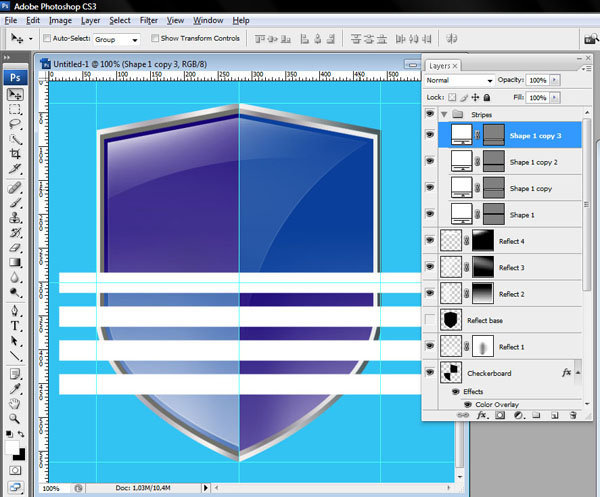Open the Window menu

[208, 20]
